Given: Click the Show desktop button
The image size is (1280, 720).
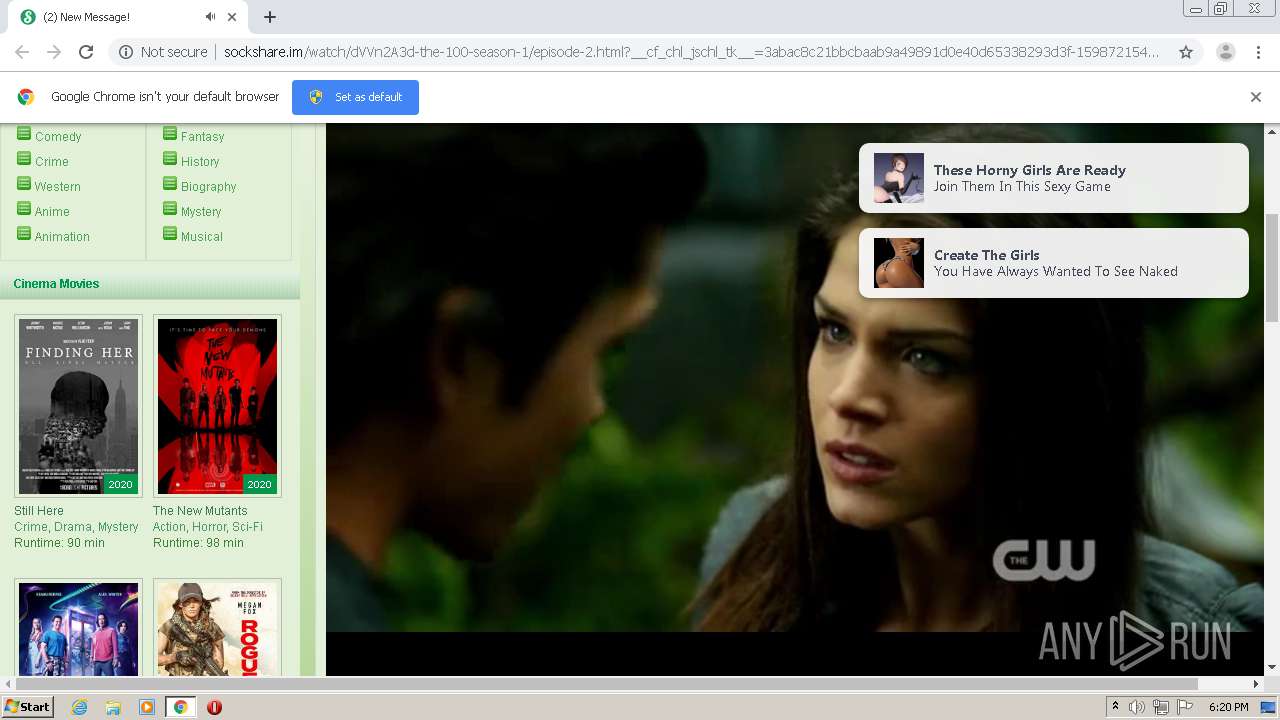Looking at the screenshot, I should 1268,707.
